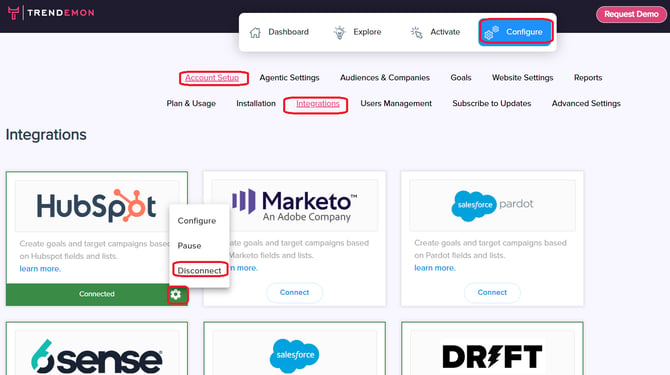
Task: Click the HubSpot logo
Action: pyautogui.click(x=96, y=206)
